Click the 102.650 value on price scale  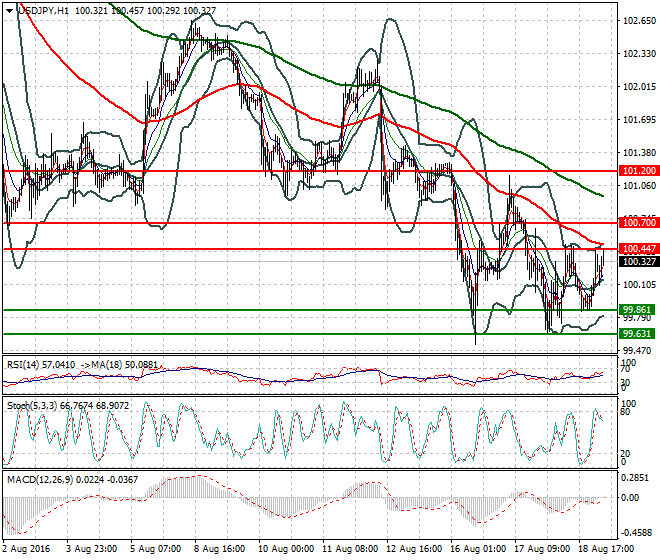click(x=638, y=20)
